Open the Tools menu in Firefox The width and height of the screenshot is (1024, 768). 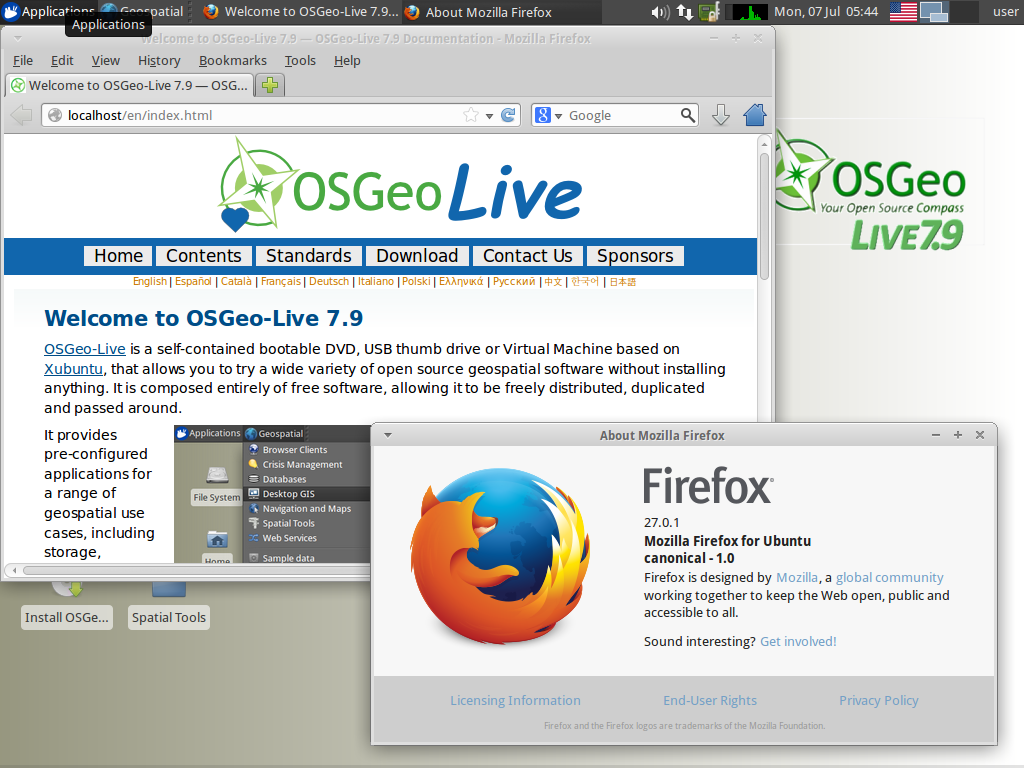coord(300,61)
